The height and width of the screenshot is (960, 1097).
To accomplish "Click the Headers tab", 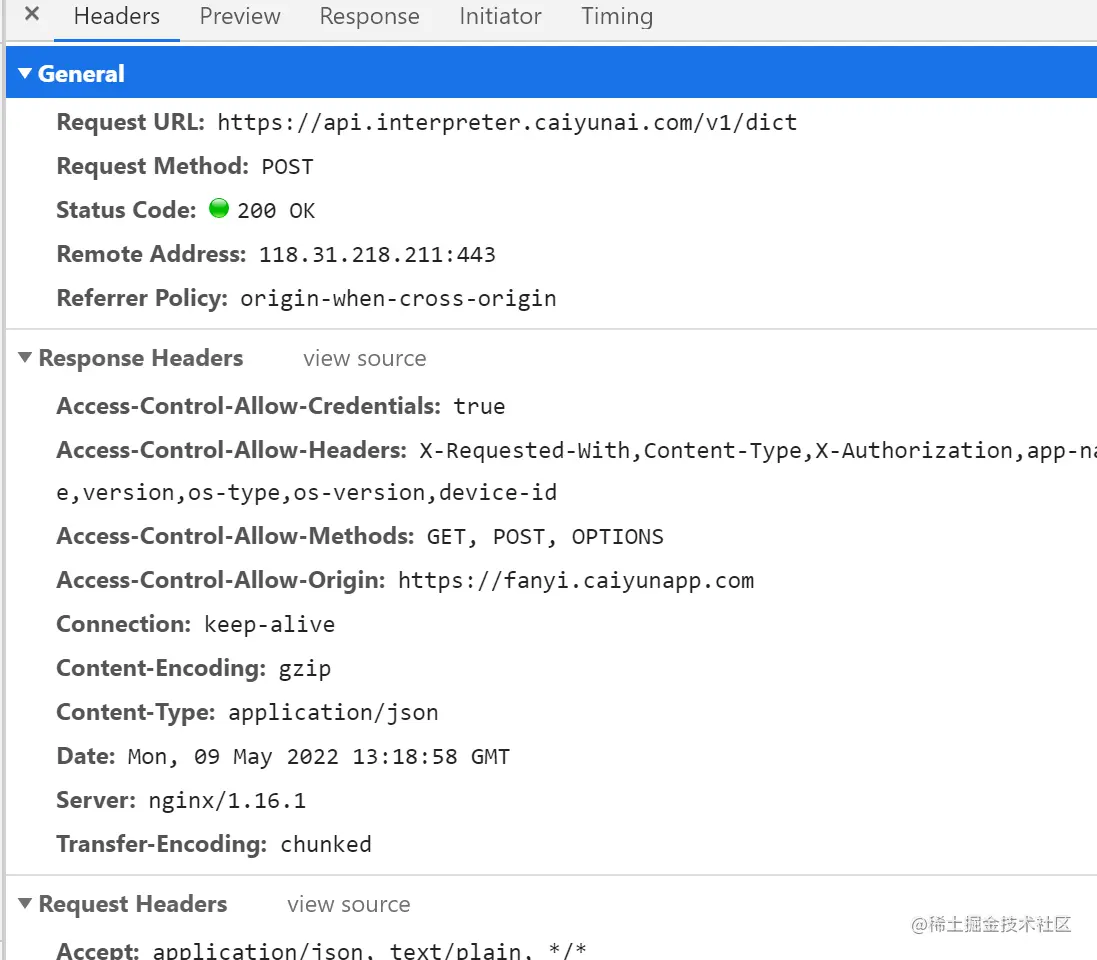I will 116,17.
